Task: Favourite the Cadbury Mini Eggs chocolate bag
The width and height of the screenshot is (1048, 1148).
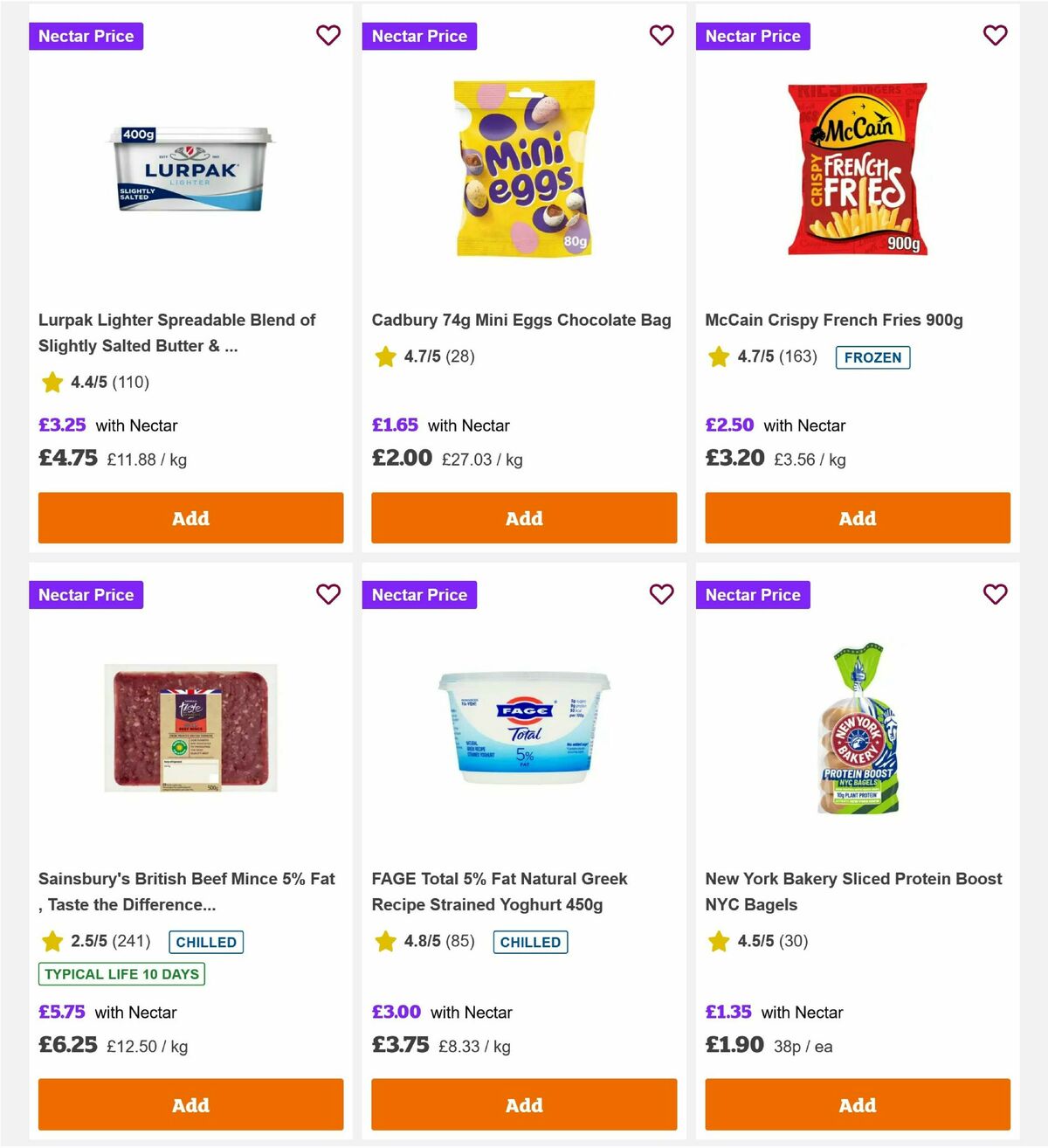Action: (662, 35)
